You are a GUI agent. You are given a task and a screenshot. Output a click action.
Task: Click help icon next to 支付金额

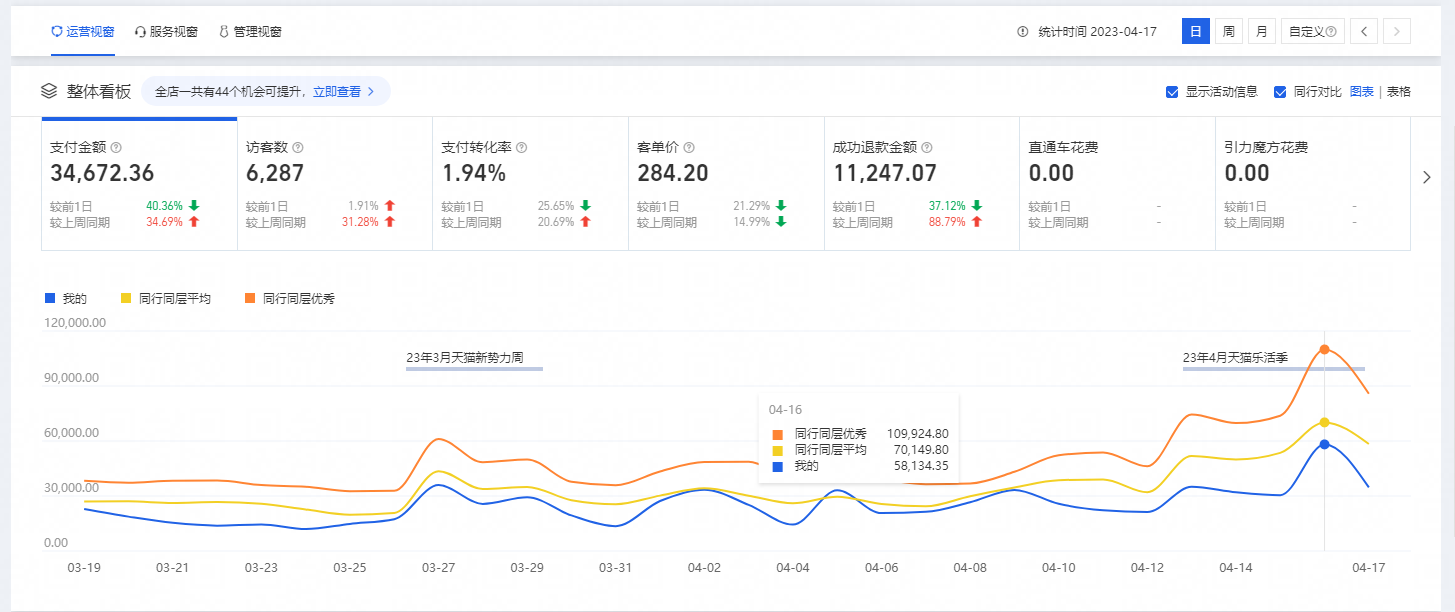point(116,147)
